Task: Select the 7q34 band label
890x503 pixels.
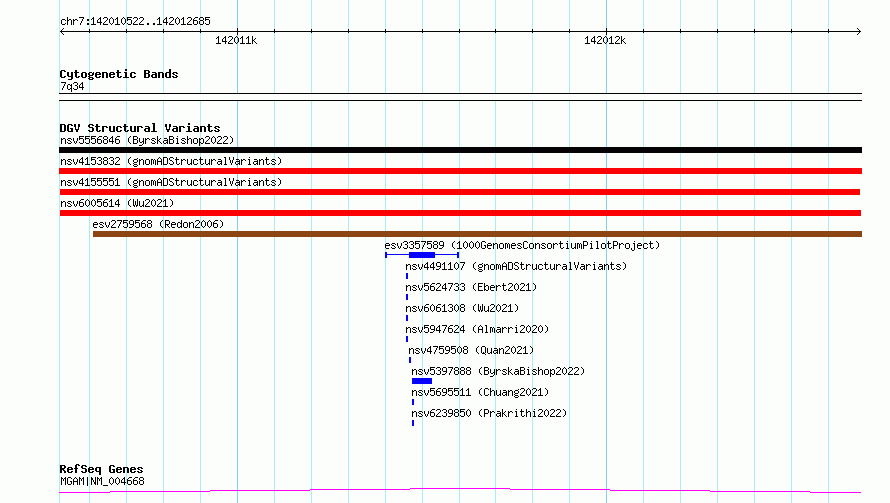Action: [72, 86]
